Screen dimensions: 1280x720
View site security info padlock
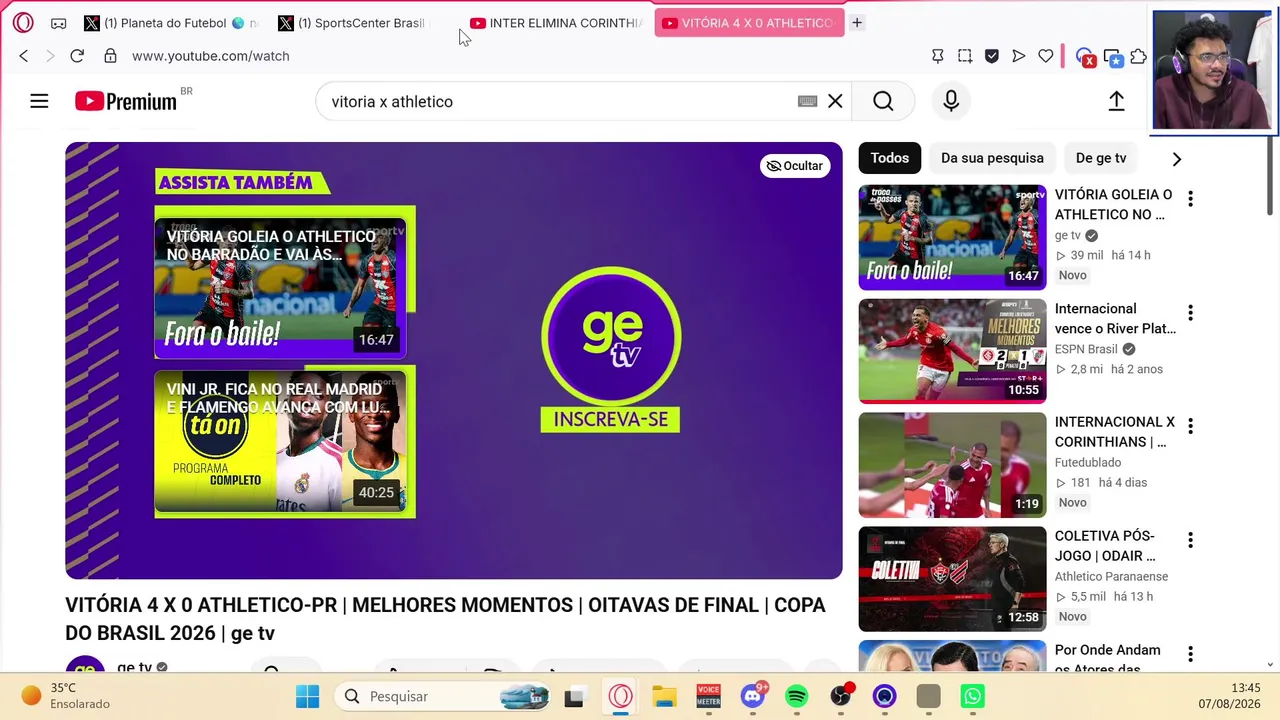click(x=110, y=56)
